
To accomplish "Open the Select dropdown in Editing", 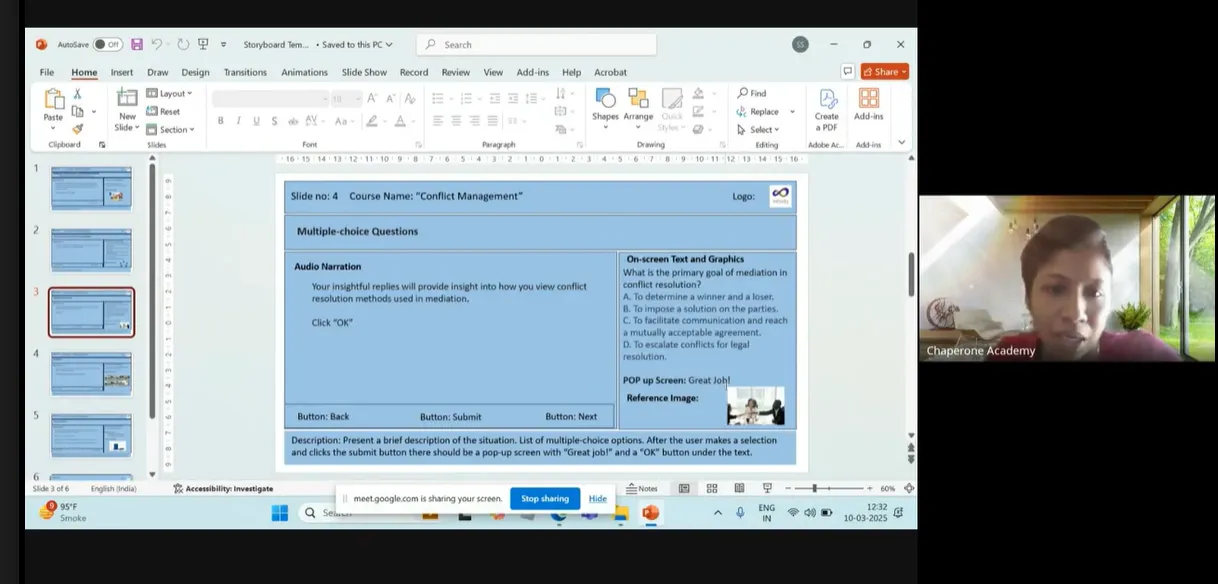I will (x=759, y=129).
